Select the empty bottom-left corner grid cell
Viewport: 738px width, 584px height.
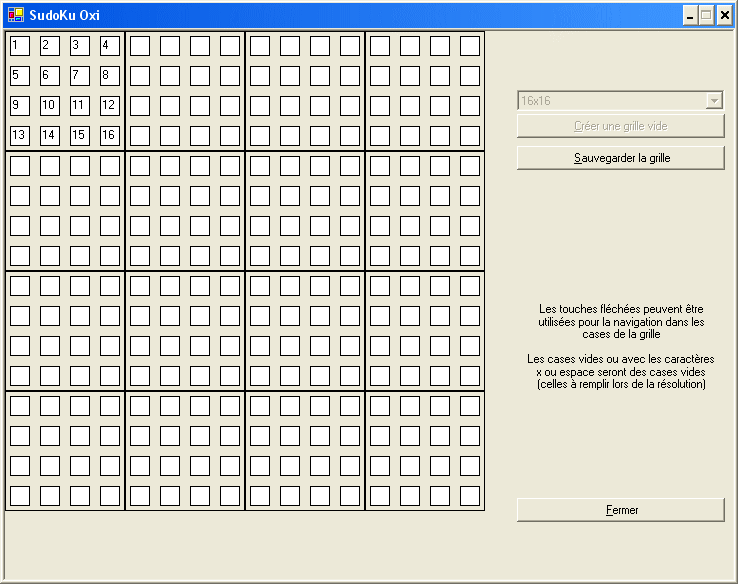20,495
